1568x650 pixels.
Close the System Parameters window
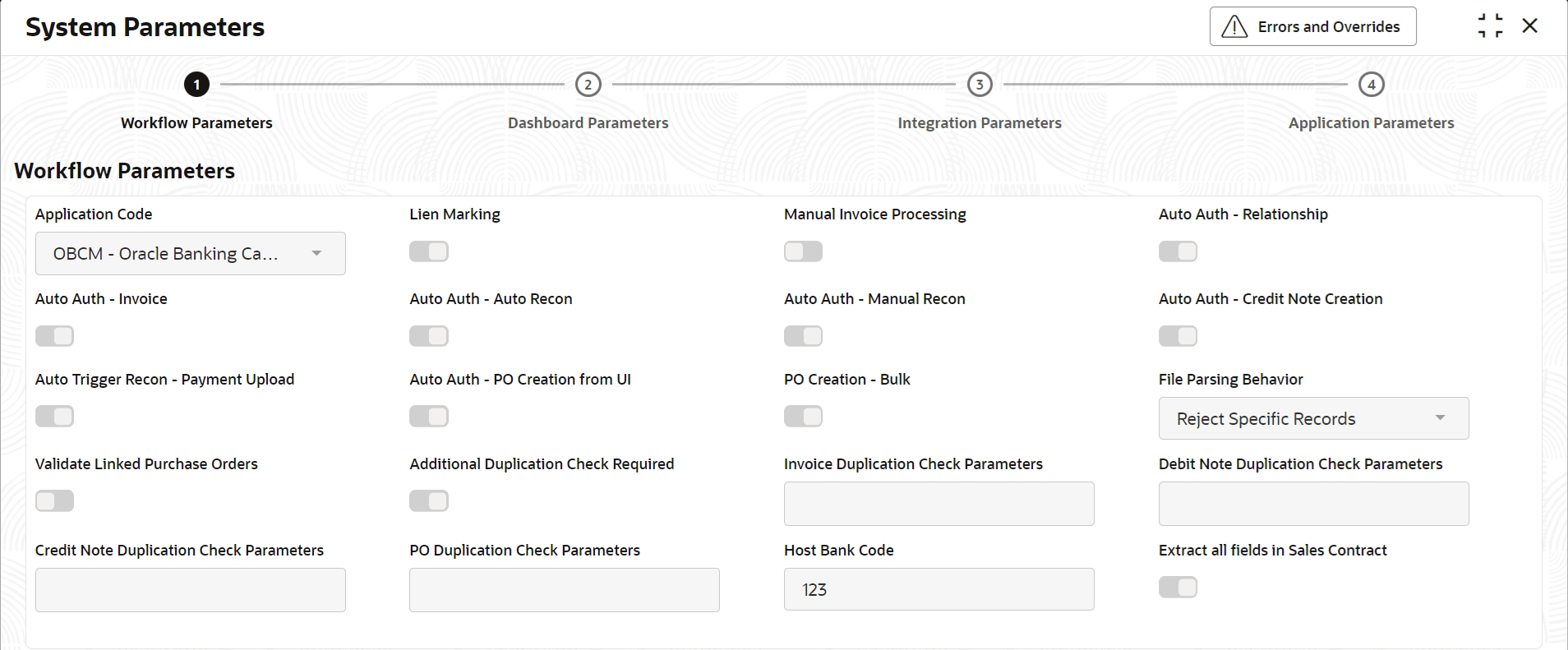tap(1530, 26)
